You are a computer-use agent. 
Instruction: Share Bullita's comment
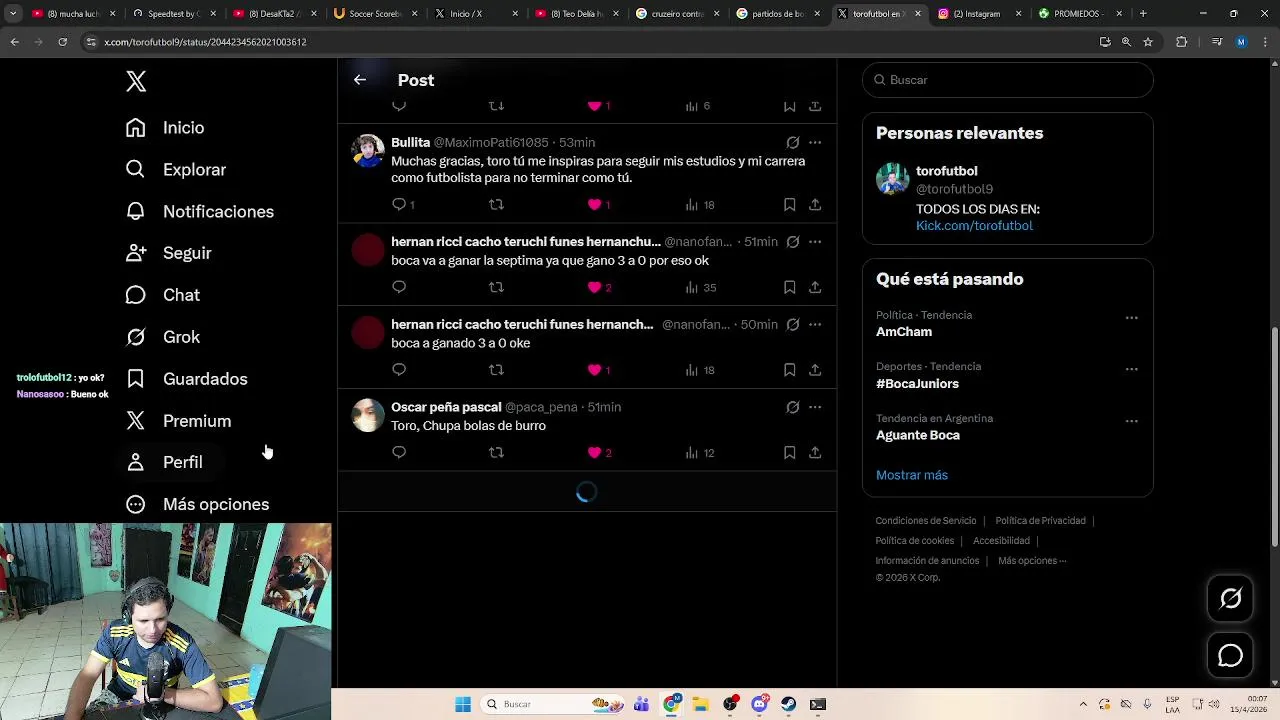[815, 204]
